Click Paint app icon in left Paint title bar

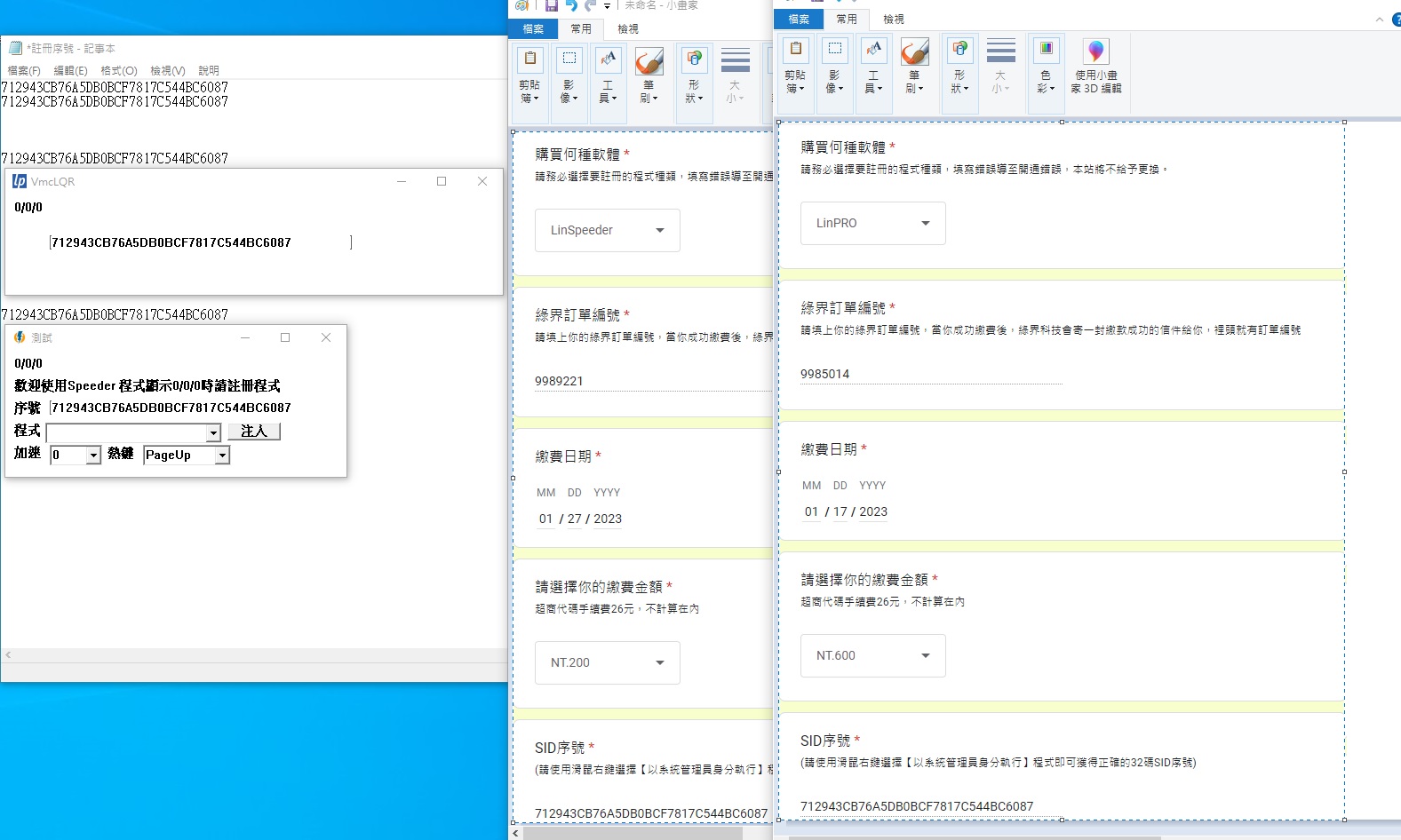521,5
